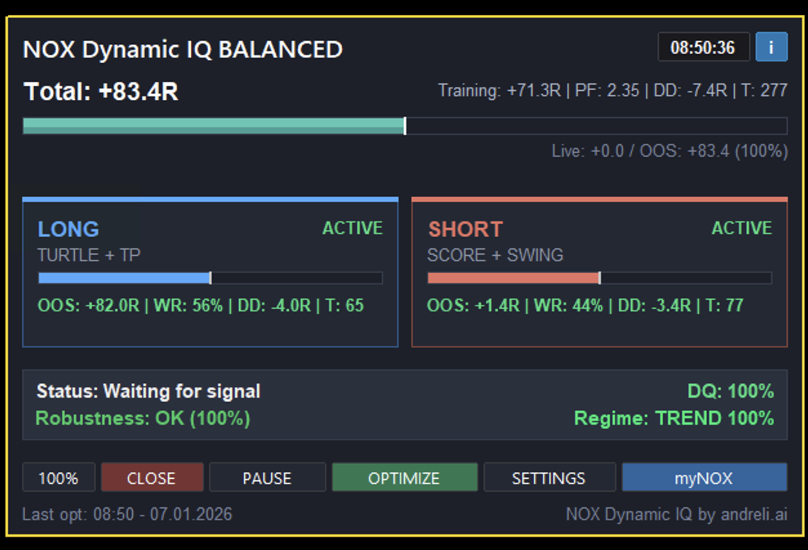The width and height of the screenshot is (808, 550).
Task: Click the PAUSE button
Action: tap(267, 477)
